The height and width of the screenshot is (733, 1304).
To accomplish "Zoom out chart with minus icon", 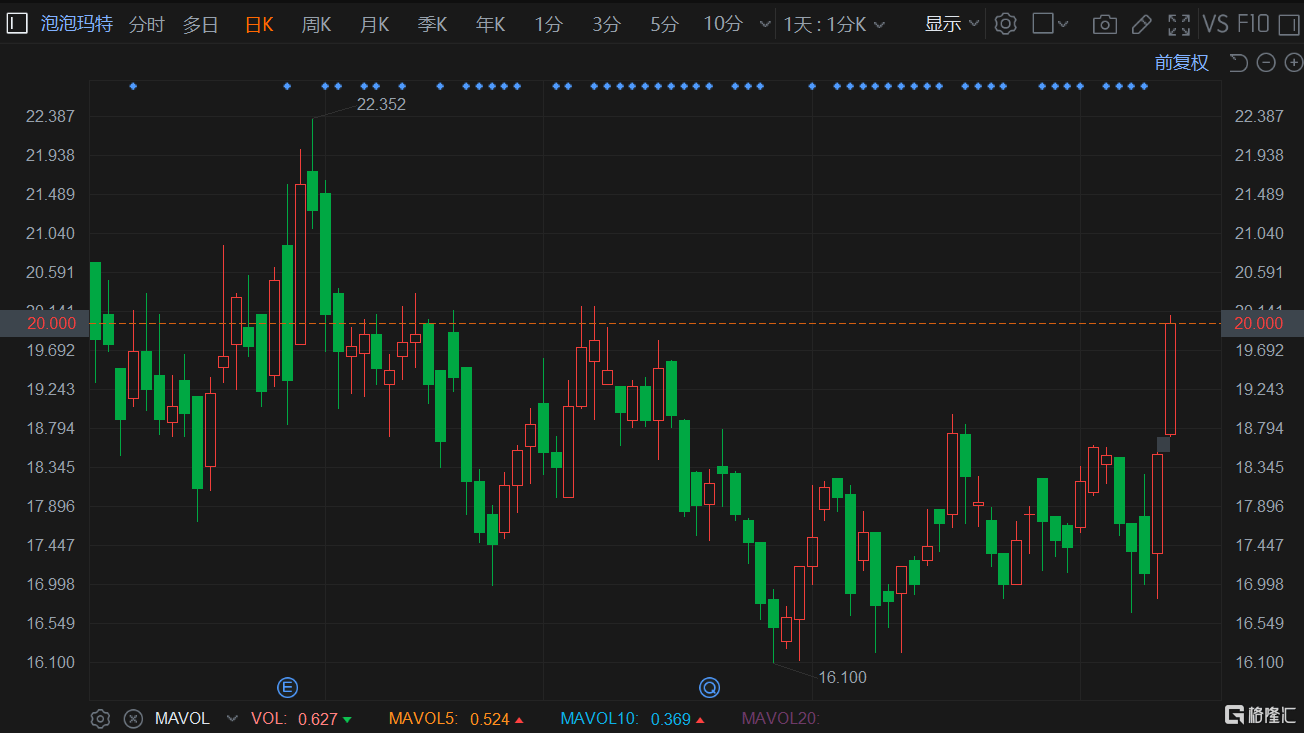I will (1266, 63).
